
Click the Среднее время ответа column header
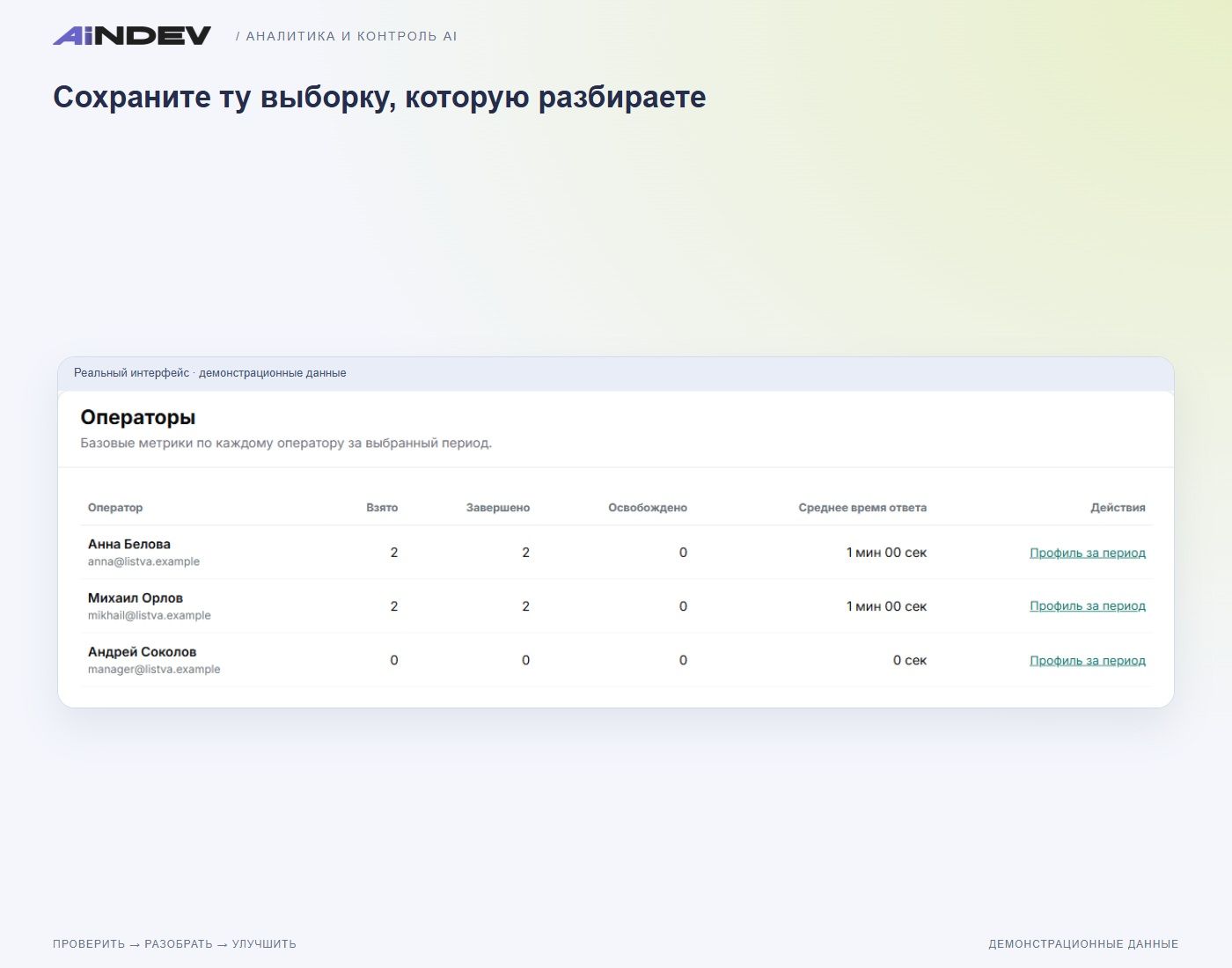862,508
